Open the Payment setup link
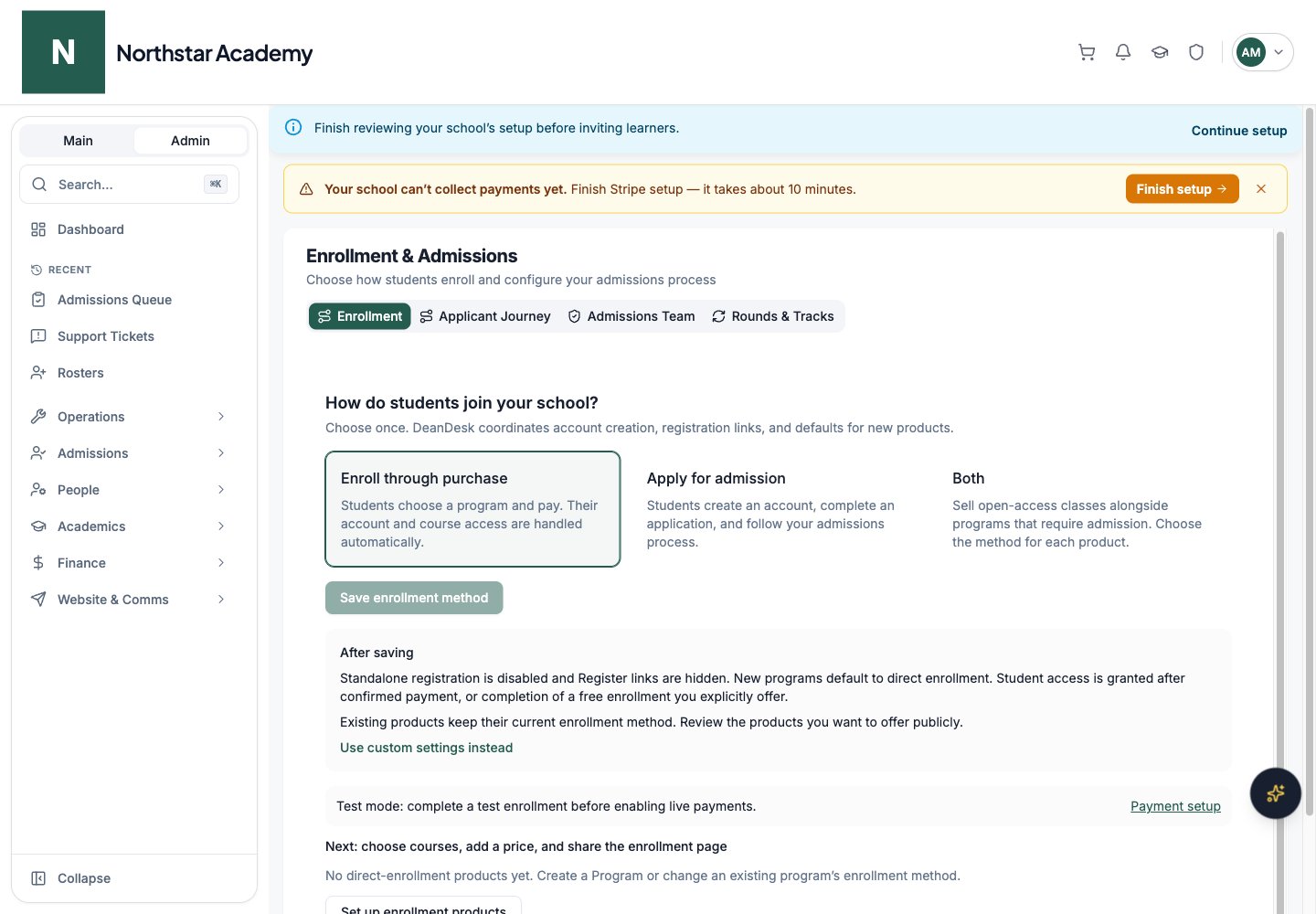 pos(1175,806)
